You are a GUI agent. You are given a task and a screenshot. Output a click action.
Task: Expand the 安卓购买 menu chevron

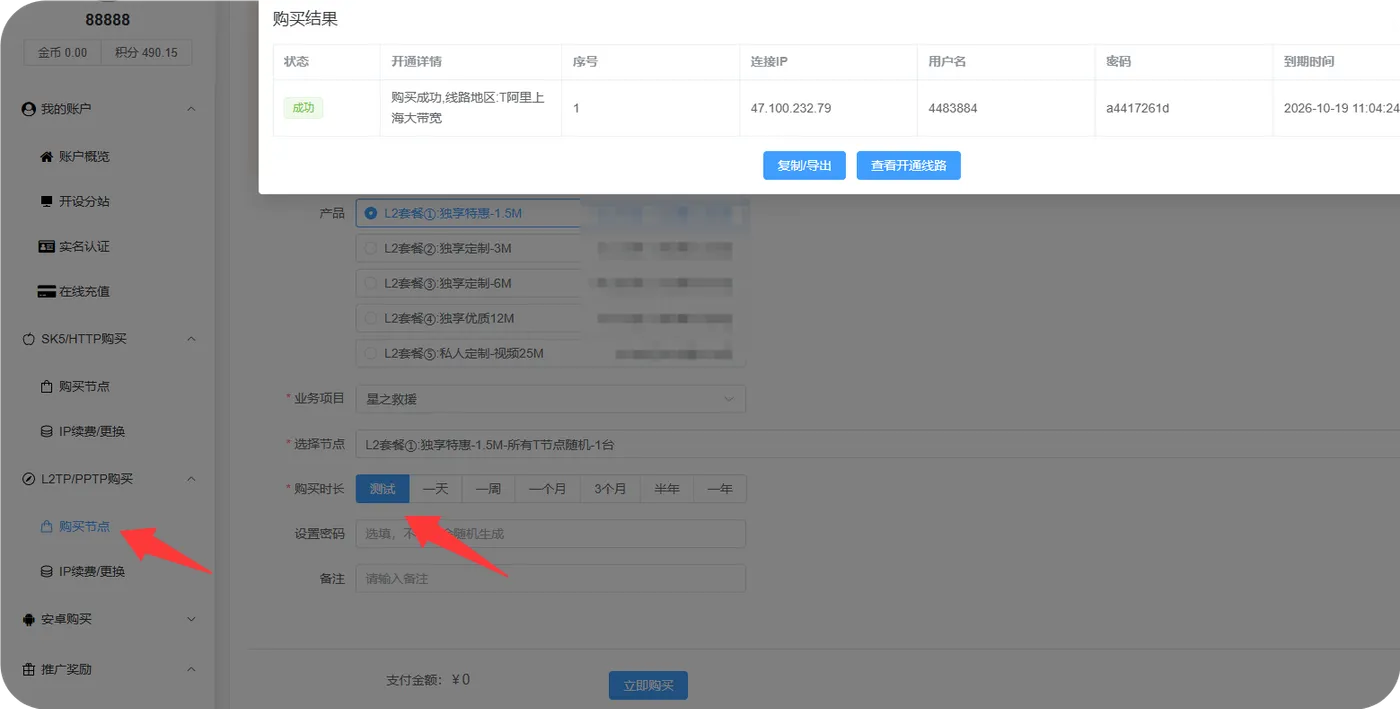[191, 619]
